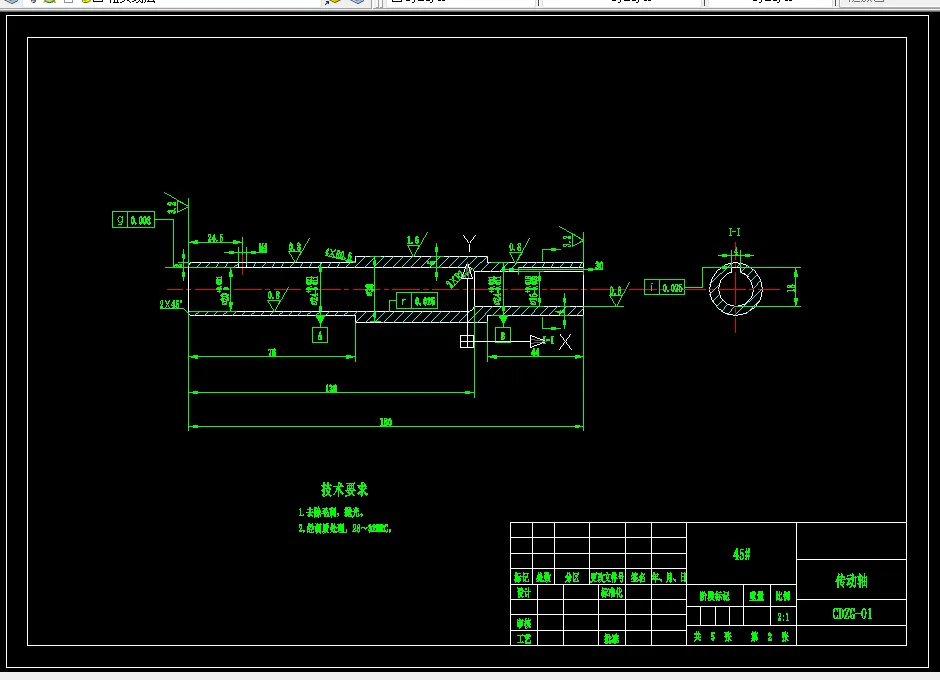The image size is (940, 680).
Task: Select the 批准 title block cell
Action: tap(611, 639)
